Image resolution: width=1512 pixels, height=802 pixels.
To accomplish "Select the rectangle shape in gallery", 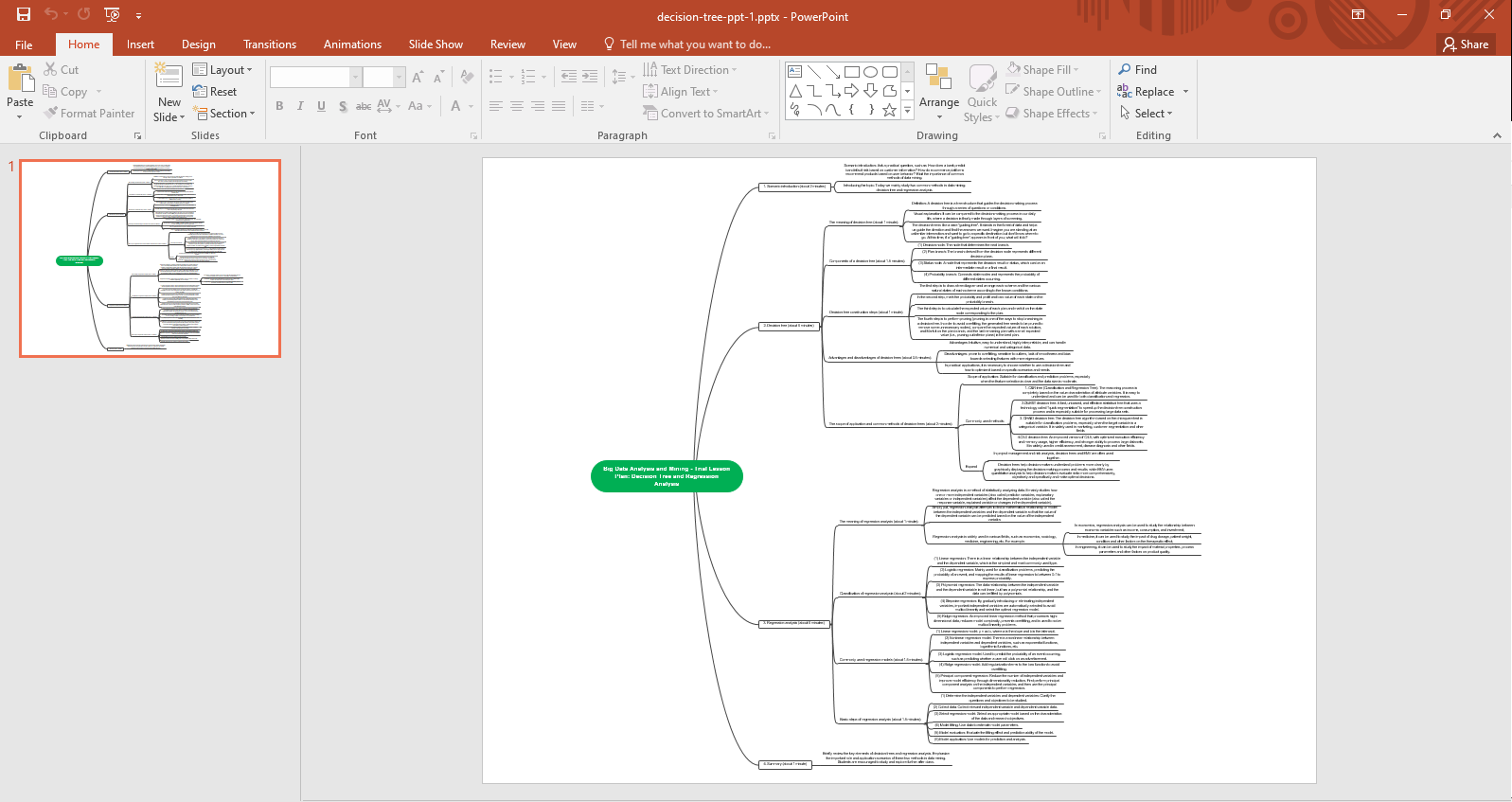I will tap(852, 72).
